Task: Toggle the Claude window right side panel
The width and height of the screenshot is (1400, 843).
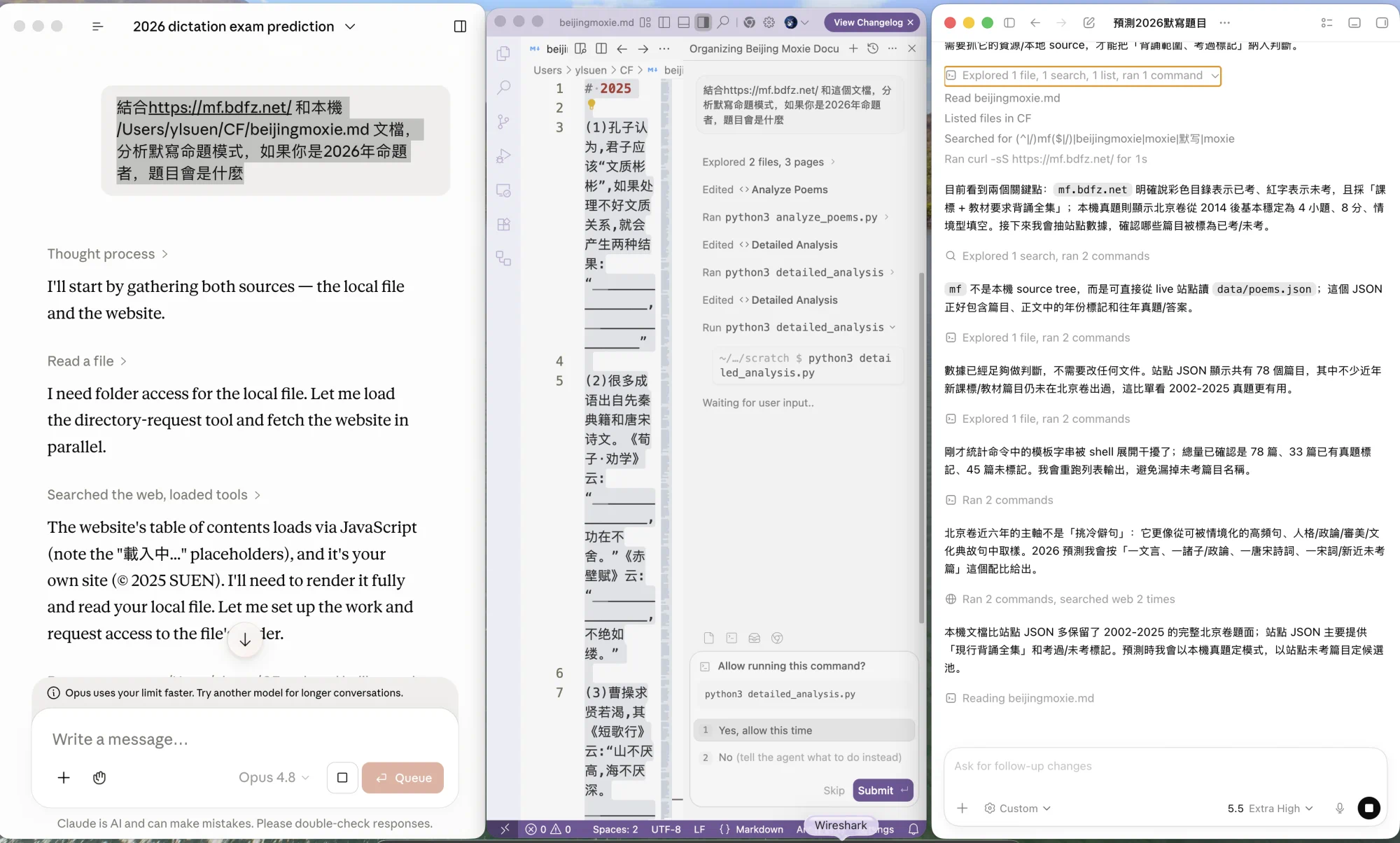Action: [460, 27]
